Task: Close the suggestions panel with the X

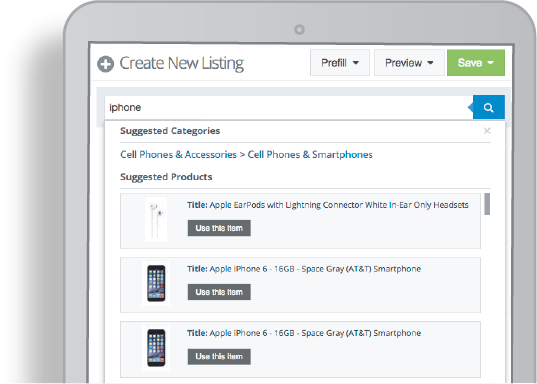Action: [x=487, y=131]
